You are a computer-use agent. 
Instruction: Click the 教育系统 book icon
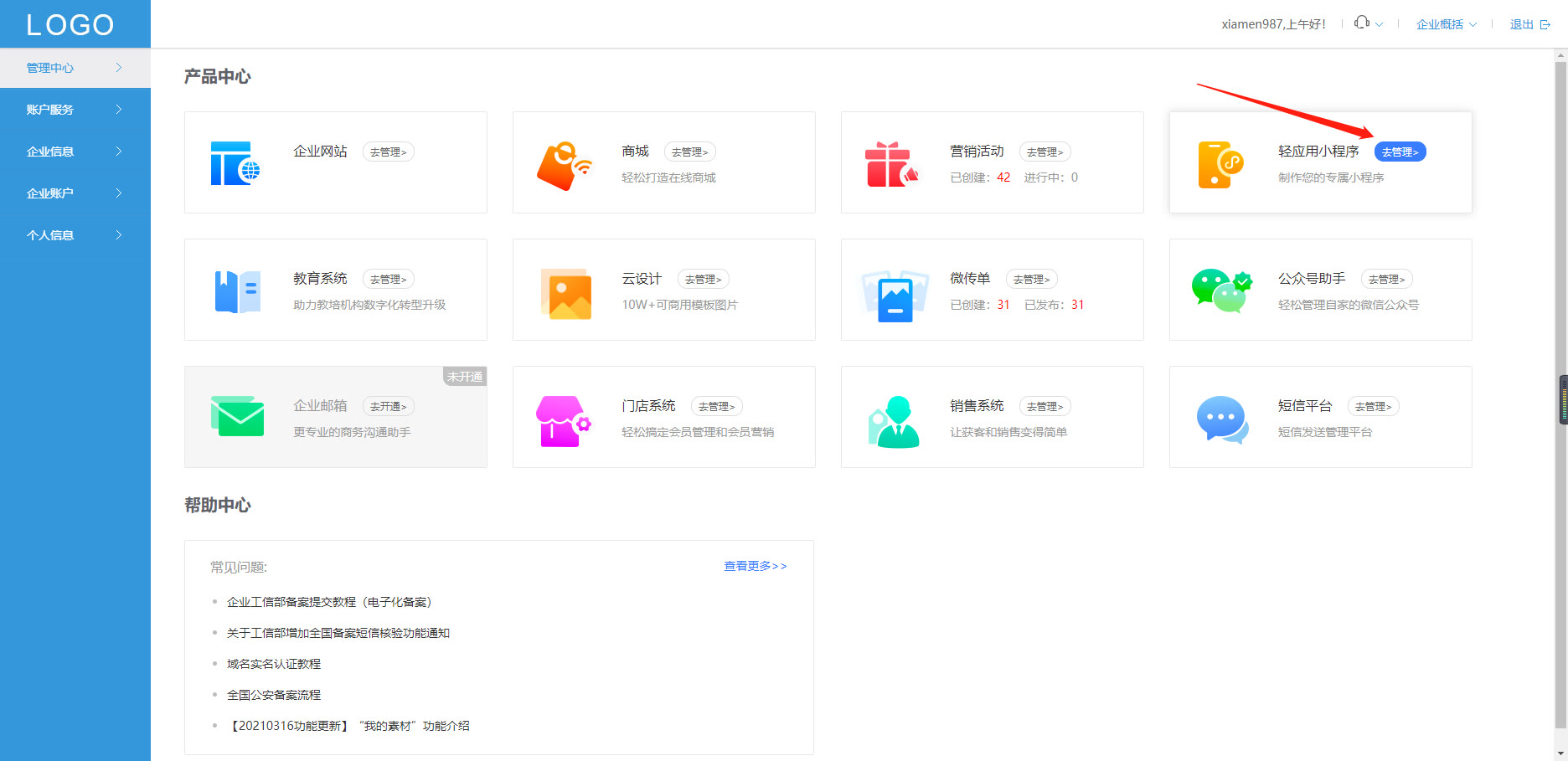[x=236, y=290]
